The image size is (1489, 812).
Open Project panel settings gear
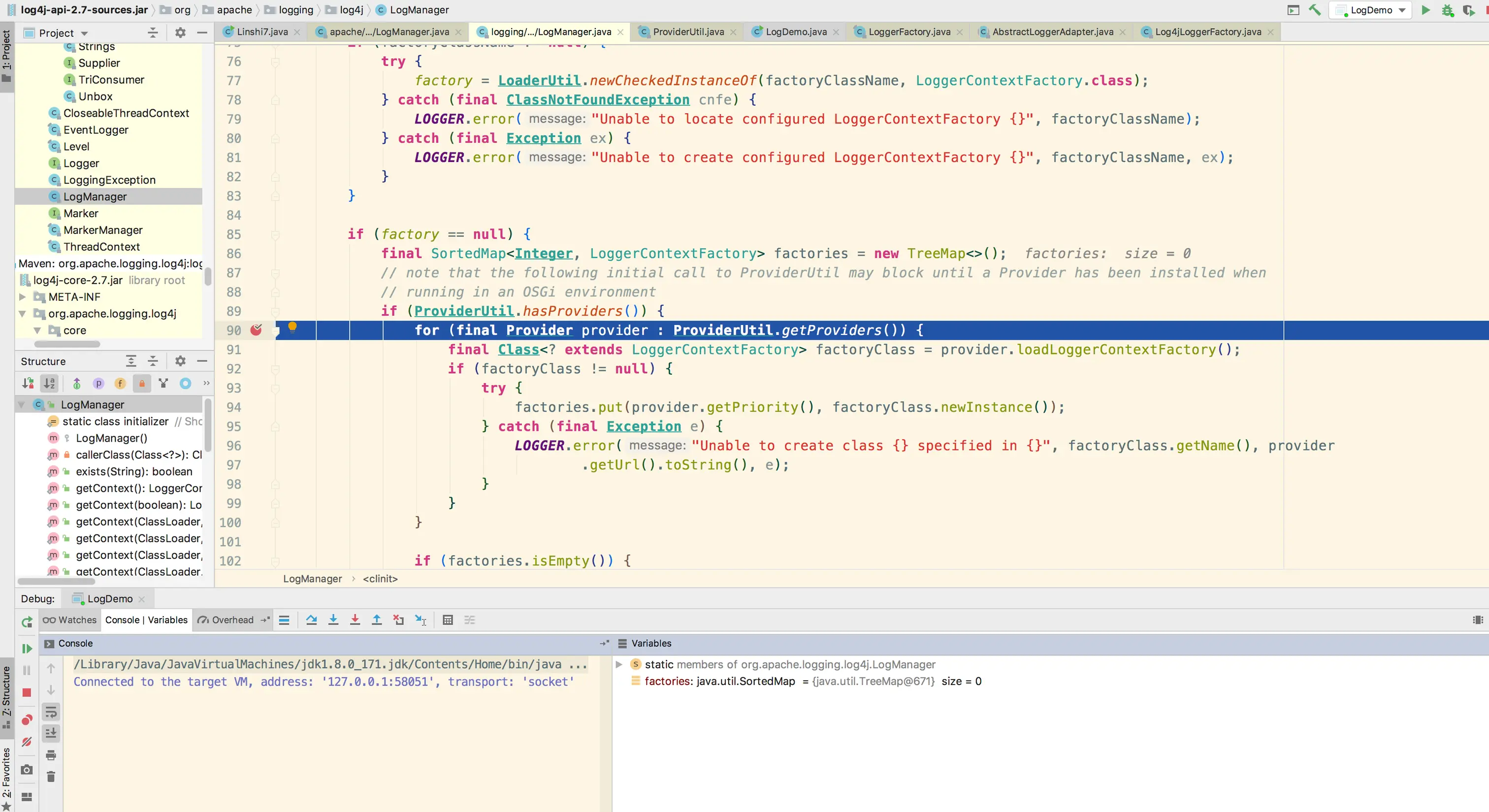tap(180, 33)
